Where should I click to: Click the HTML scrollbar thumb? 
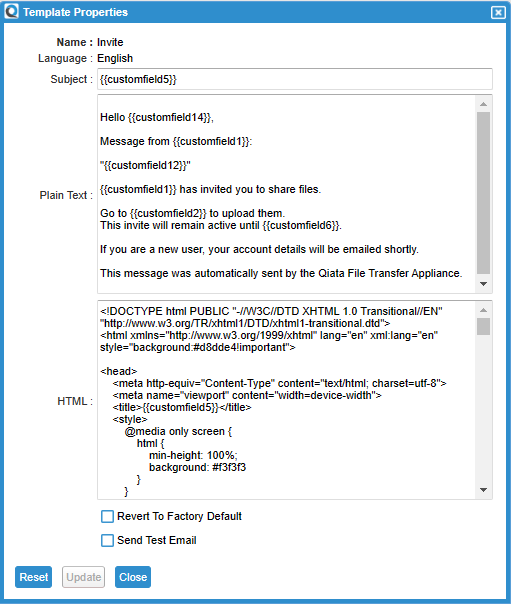(483, 327)
